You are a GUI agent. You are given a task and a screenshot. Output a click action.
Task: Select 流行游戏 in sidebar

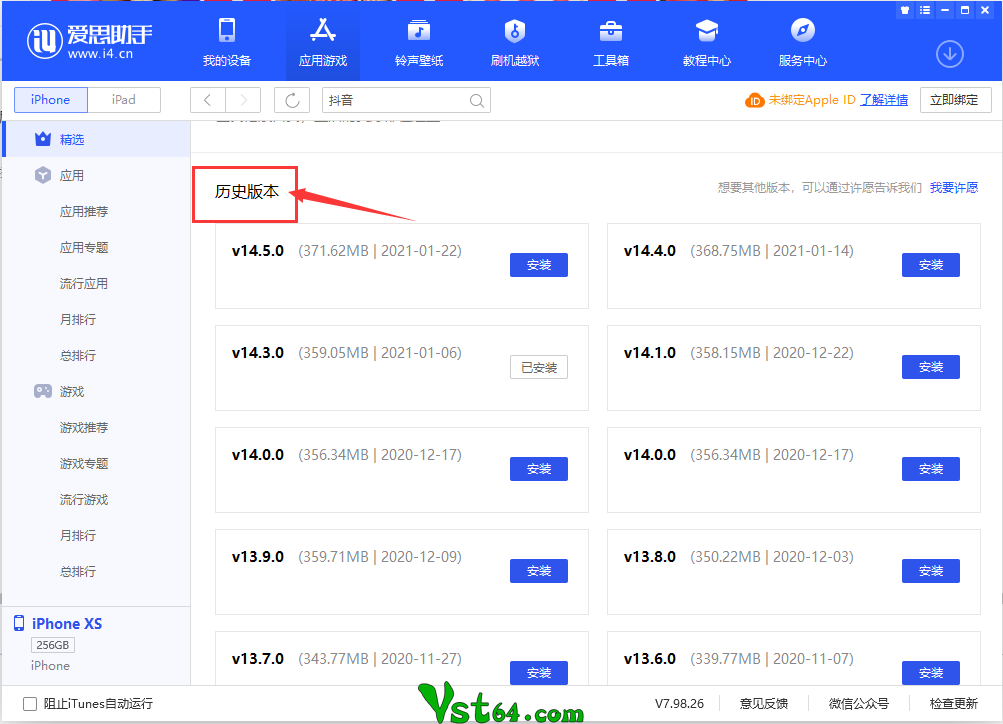click(84, 500)
